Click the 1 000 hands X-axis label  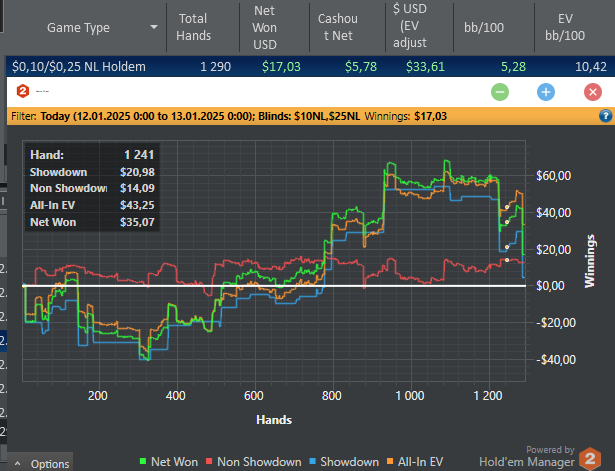409,396
